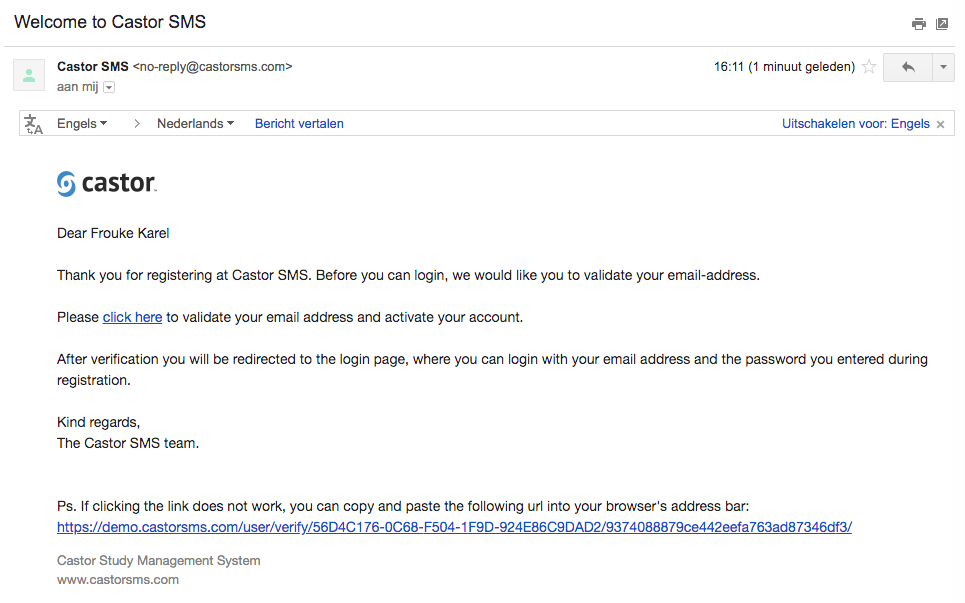Click Uitschakelen voor: Engels
965x603 pixels.
click(x=855, y=124)
